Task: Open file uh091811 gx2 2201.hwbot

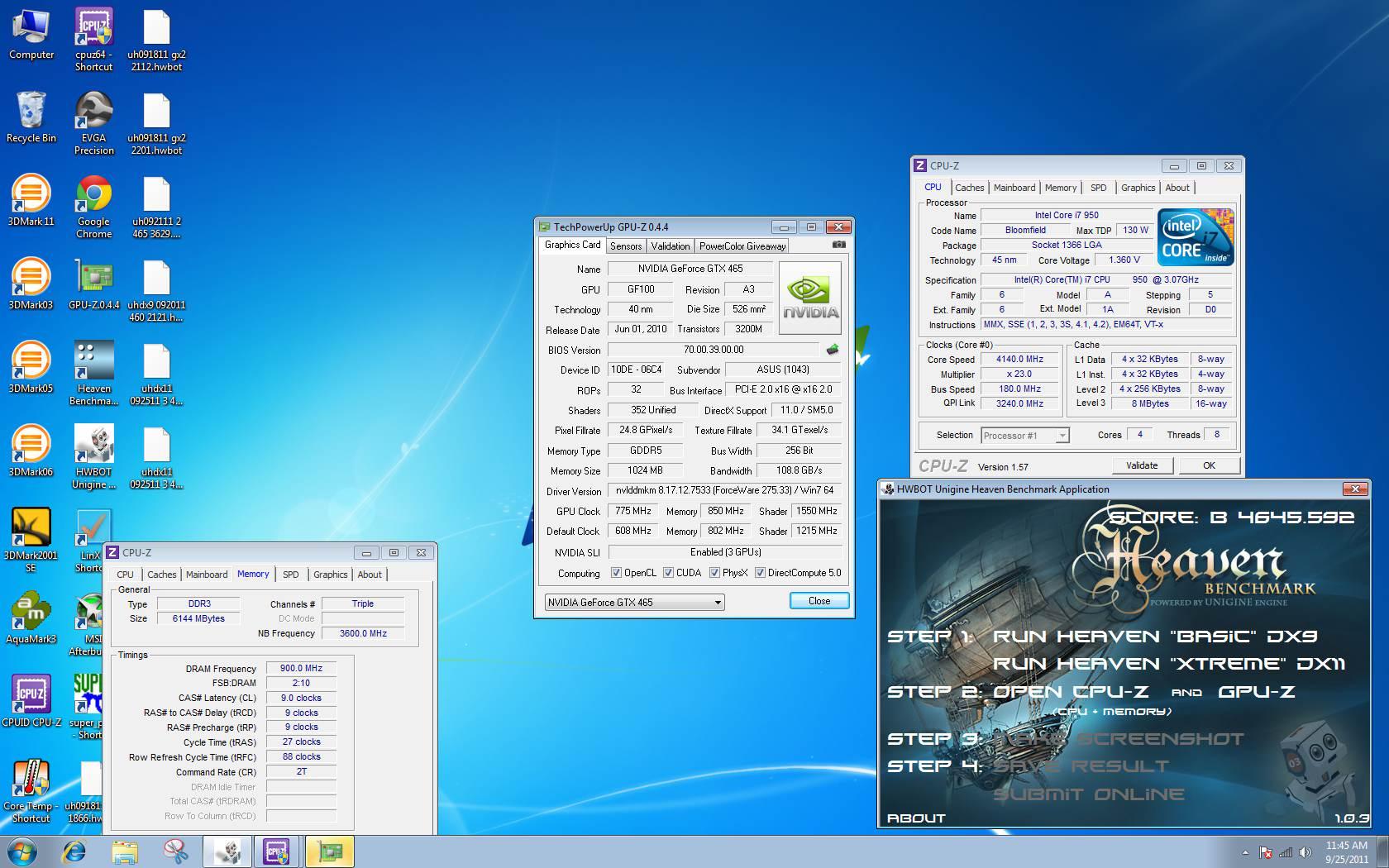Action: (156, 123)
